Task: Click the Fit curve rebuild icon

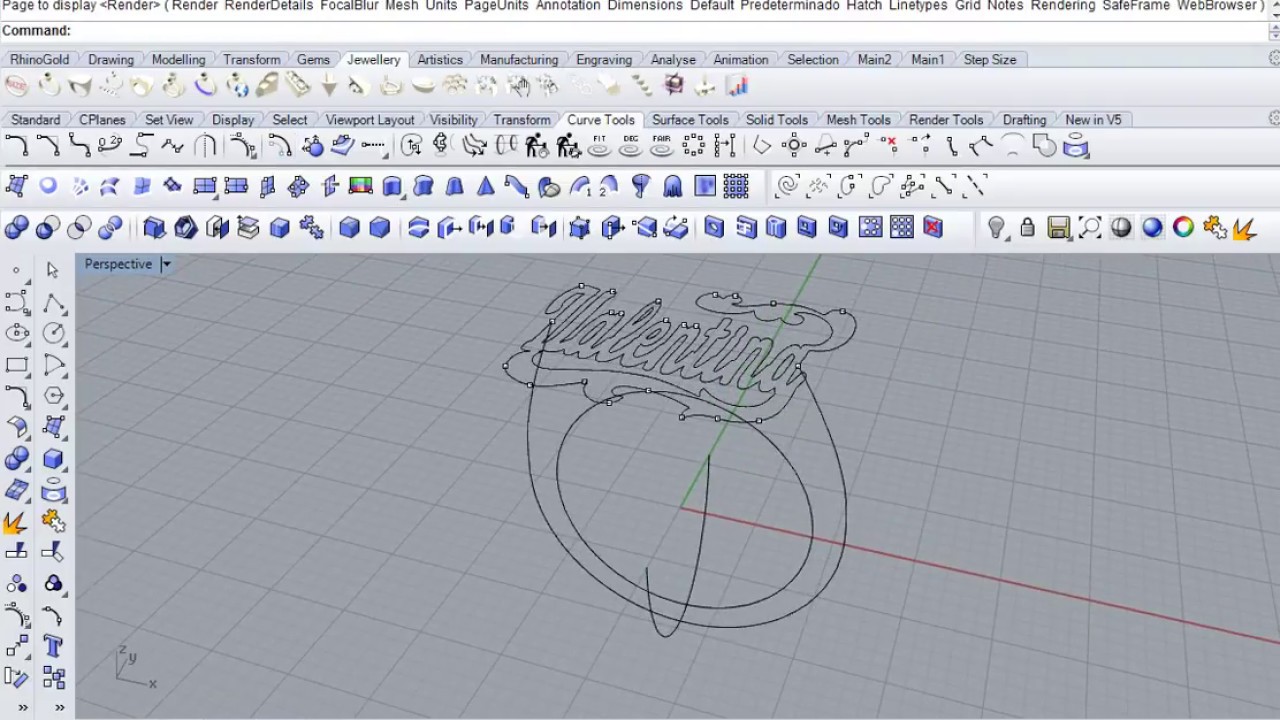Action: 600,147
